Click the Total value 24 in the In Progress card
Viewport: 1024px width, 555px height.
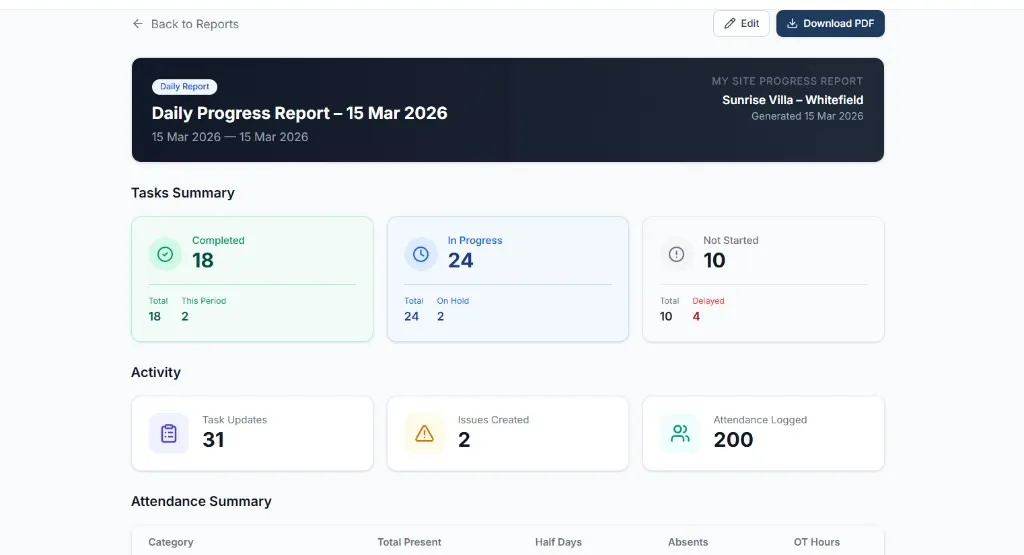411,317
